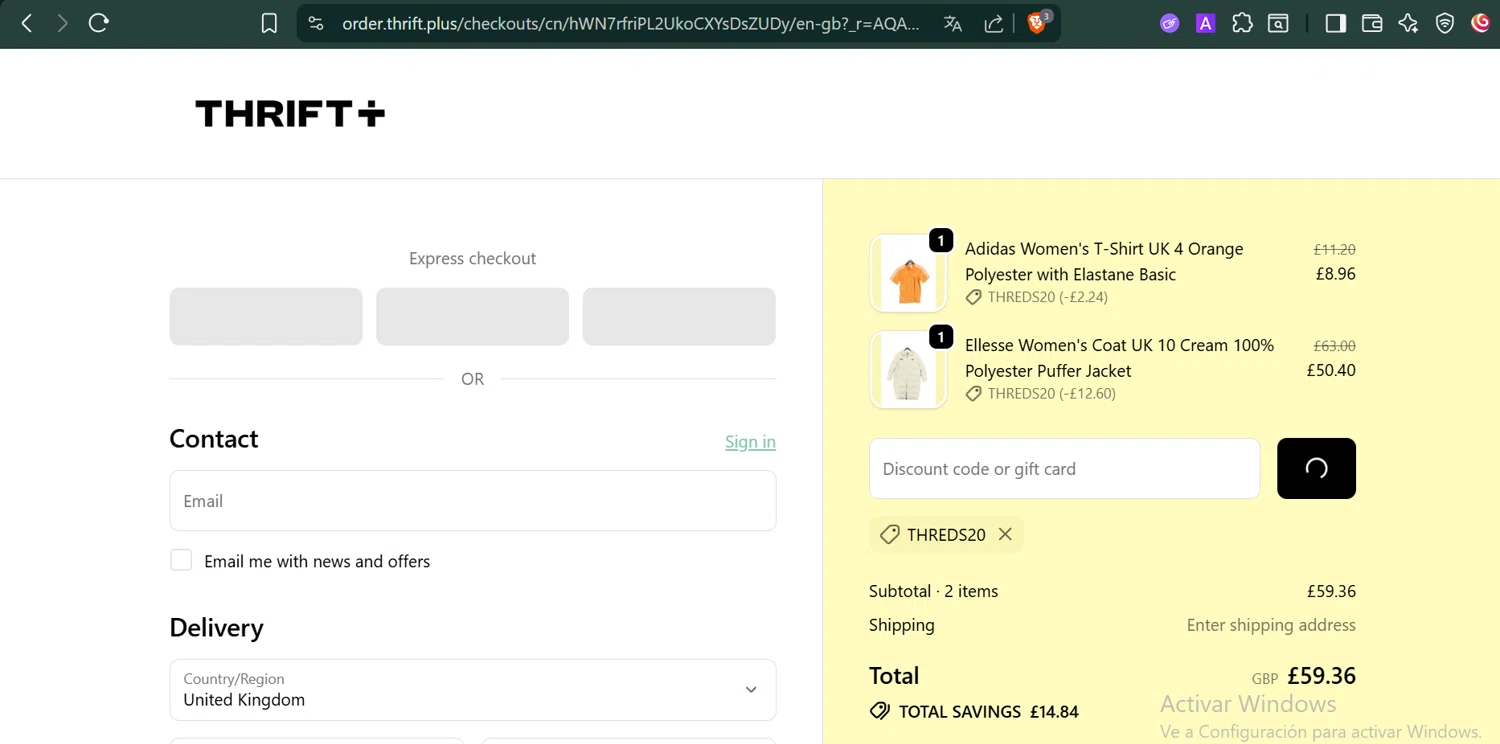Image resolution: width=1500 pixels, height=744 pixels.
Task: Click THREDS20 (-£12.60) discount line
Action: pos(1041,393)
